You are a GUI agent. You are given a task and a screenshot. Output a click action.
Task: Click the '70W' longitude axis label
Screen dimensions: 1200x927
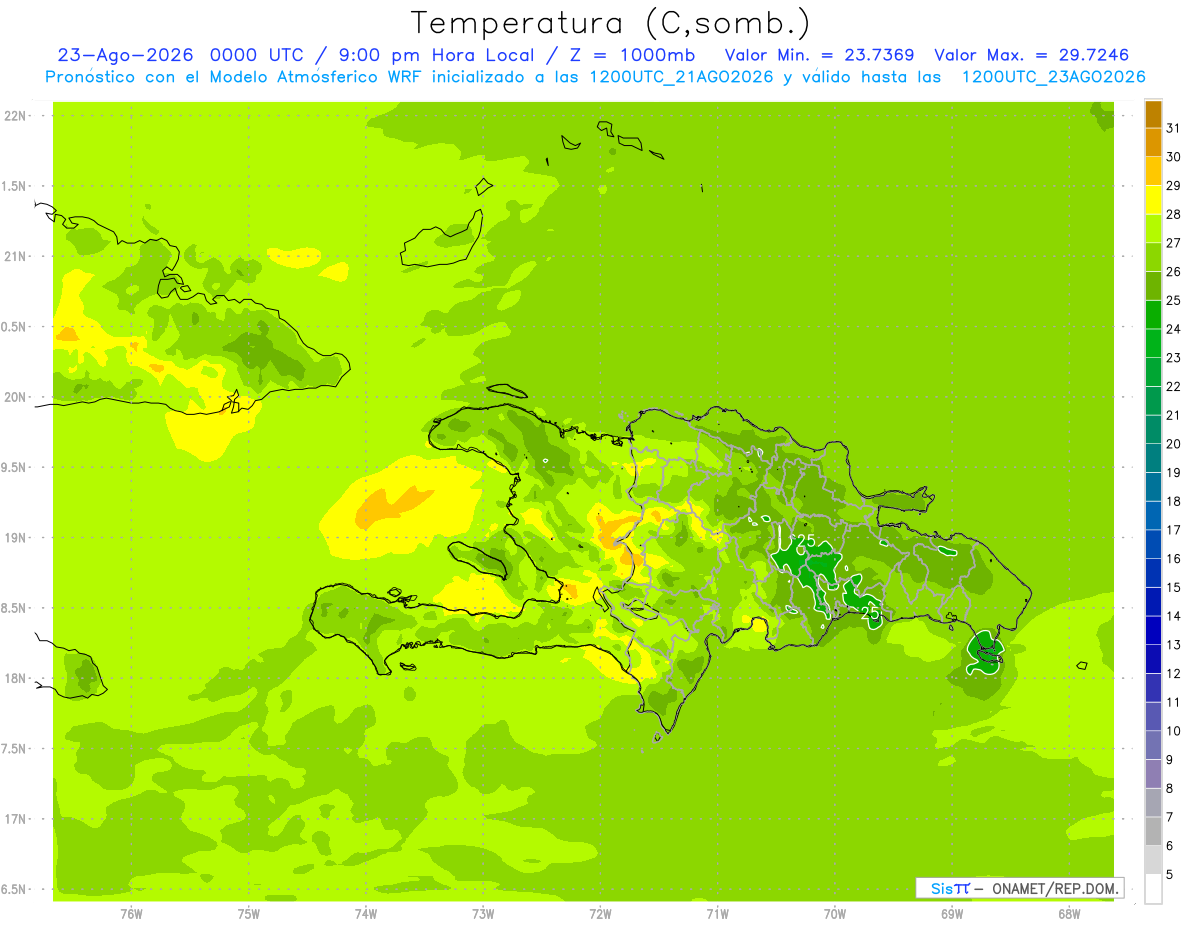(835, 913)
